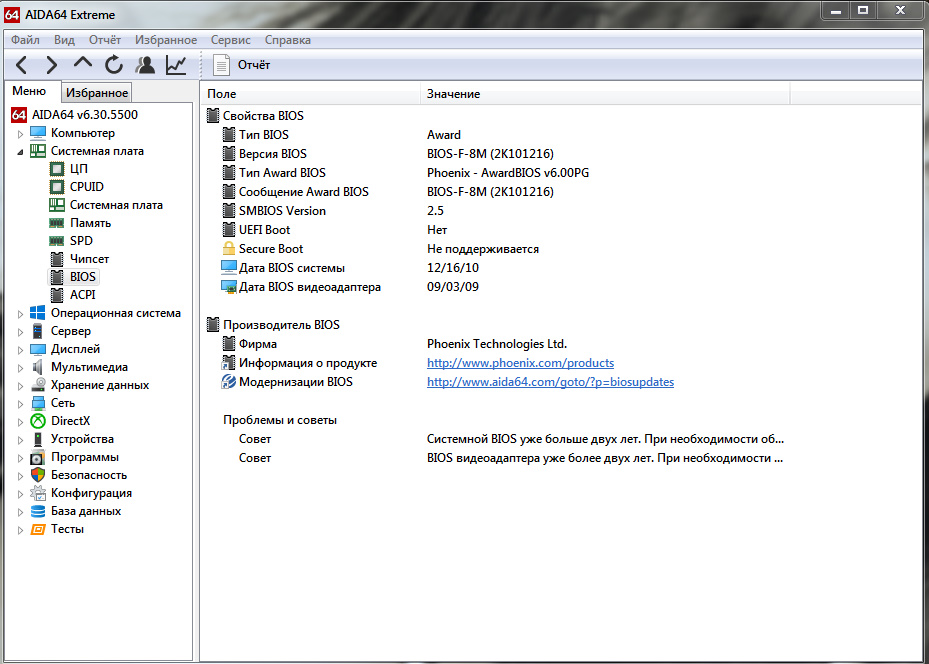
Task: Click the Back navigation arrow
Action: [x=21, y=65]
